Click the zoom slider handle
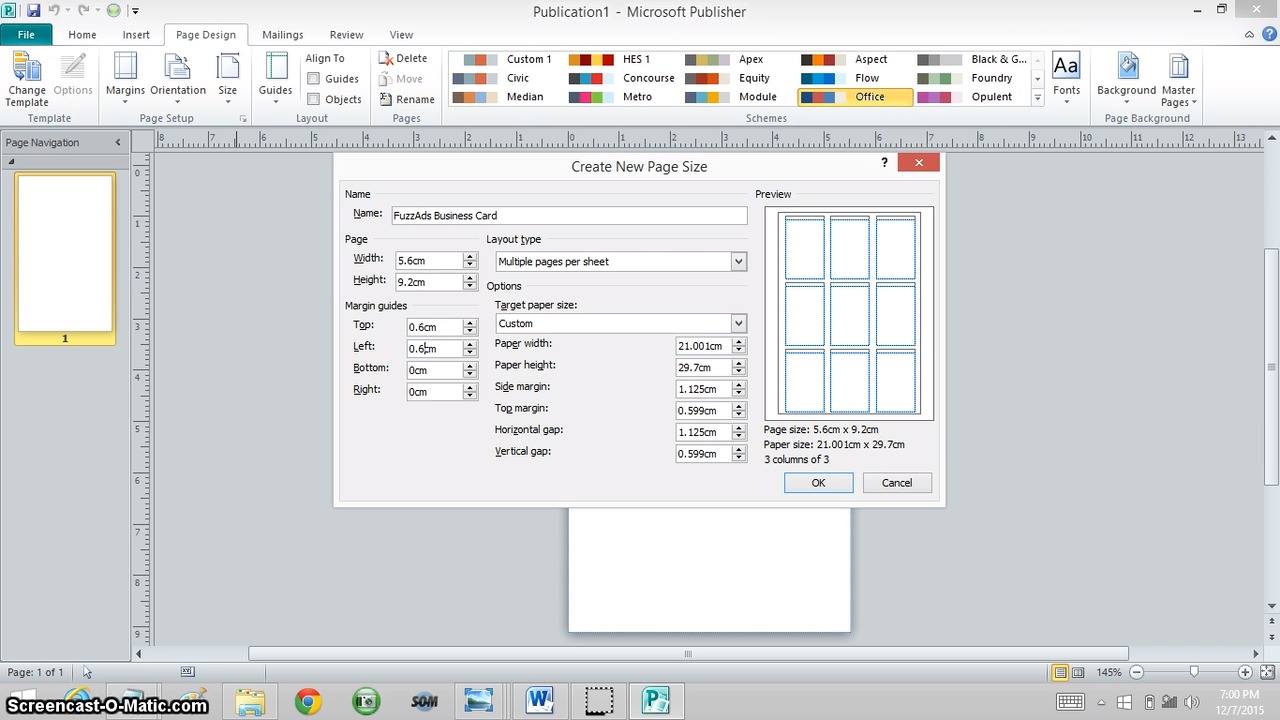 click(x=1194, y=672)
